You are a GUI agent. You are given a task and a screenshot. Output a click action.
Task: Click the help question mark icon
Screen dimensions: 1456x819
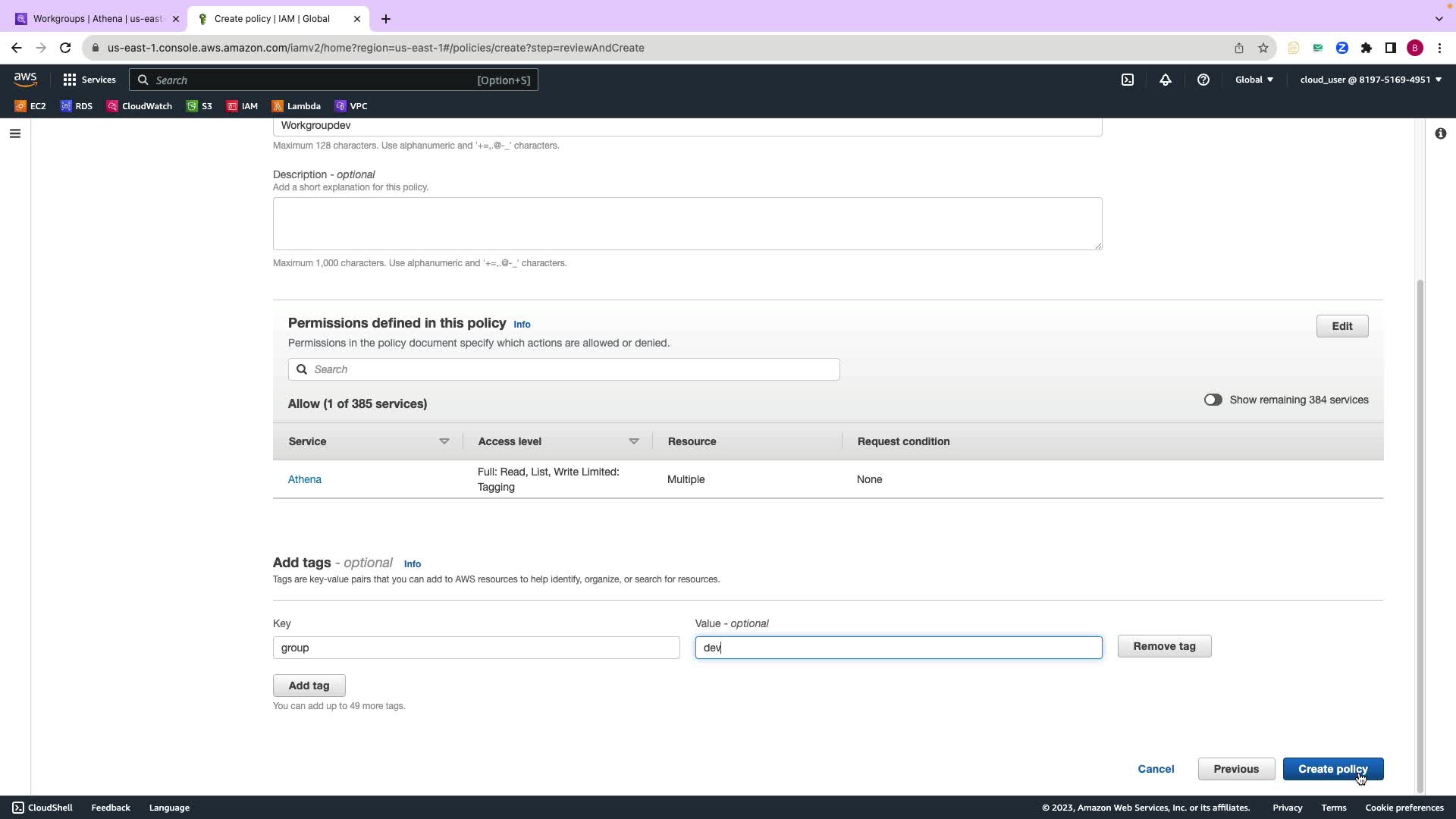[1203, 80]
